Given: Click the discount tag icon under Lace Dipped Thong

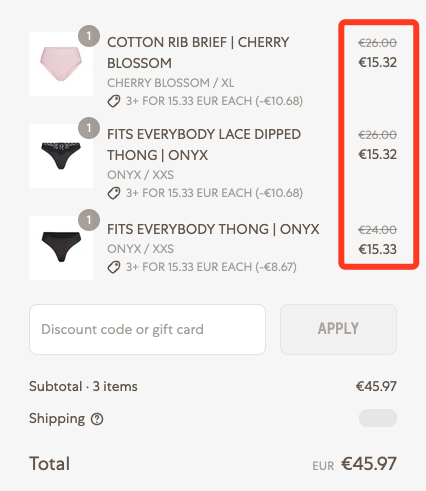Looking at the screenshot, I should [114, 193].
